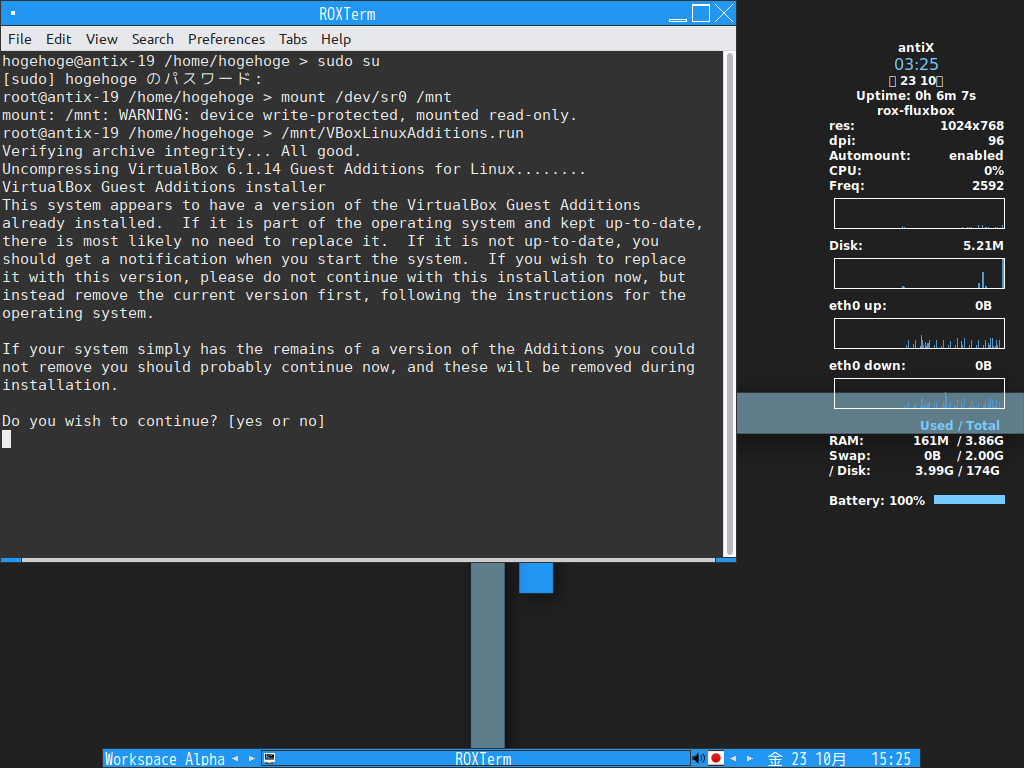The height and width of the screenshot is (768, 1024).
Task: Click the Japanese flag input method icon
Action: coord(716,758)
